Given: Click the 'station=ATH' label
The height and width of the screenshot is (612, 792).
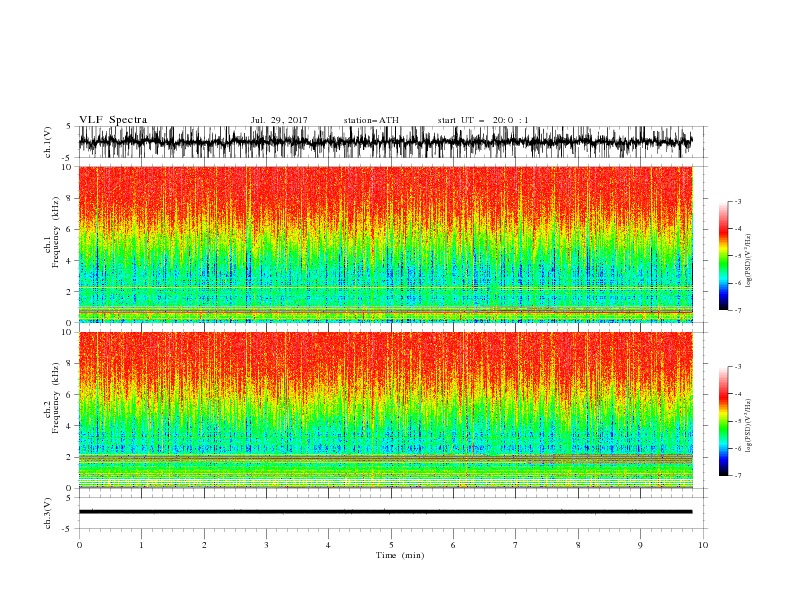Looking at the screenshot, I should coord(371,120).
